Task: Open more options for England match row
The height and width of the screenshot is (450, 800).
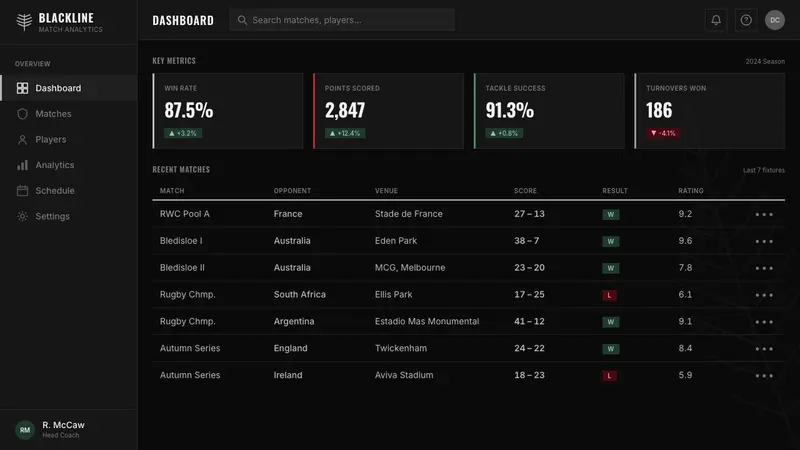Action: (764, 349)
